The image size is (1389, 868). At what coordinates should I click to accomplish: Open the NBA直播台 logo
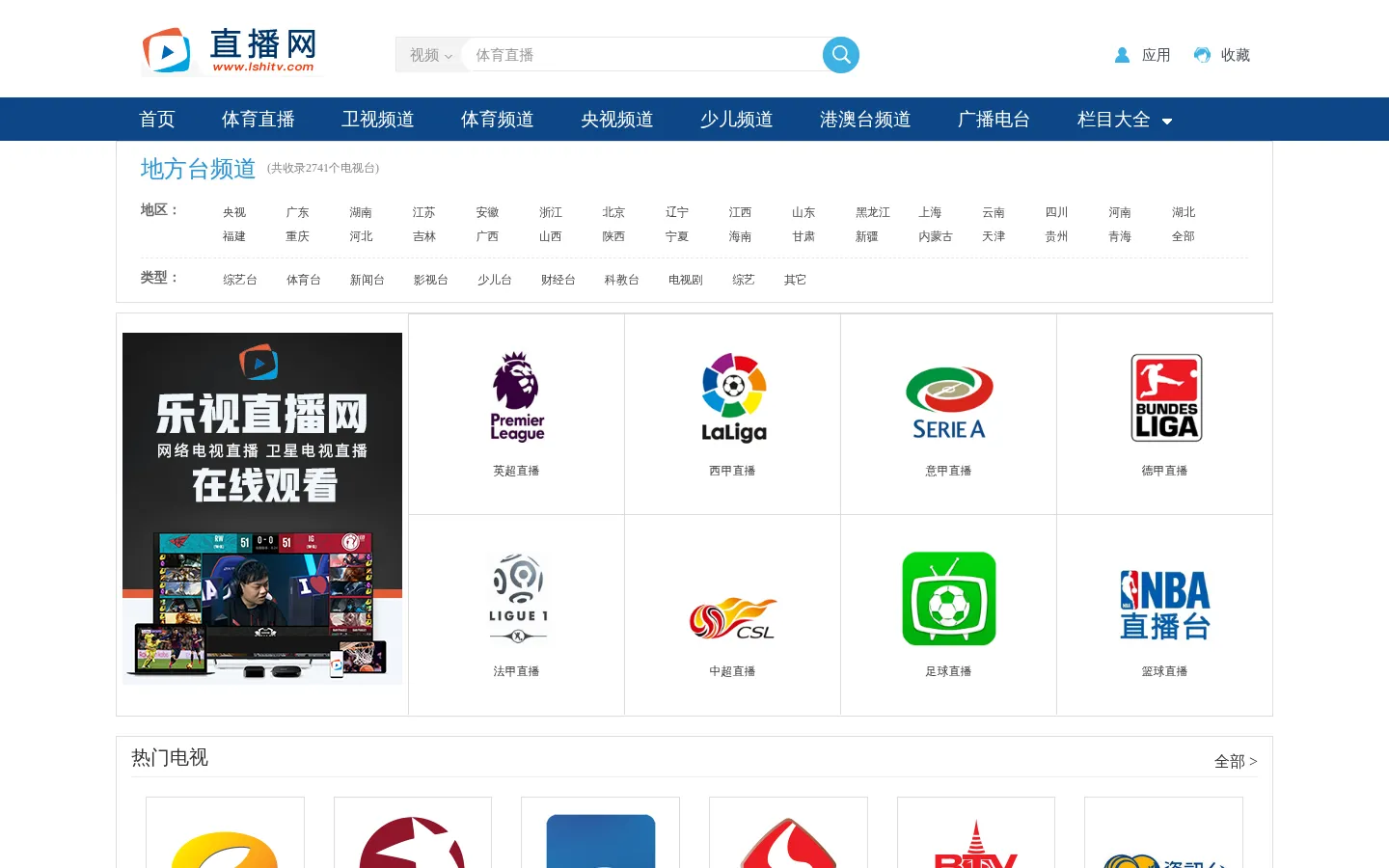click(x=1165, y=606)
